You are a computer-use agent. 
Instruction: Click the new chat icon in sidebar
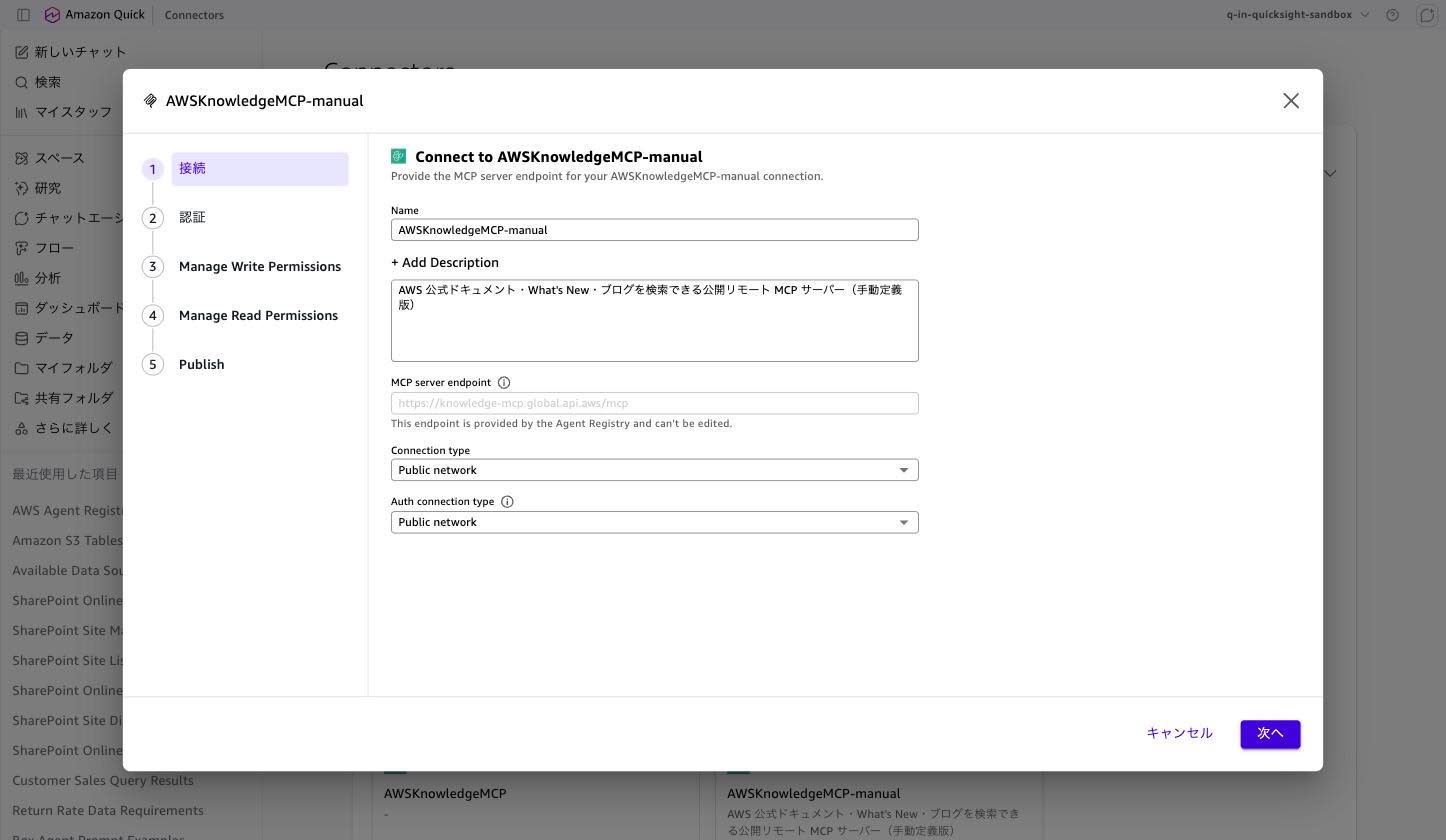click(x=22, y=52)
